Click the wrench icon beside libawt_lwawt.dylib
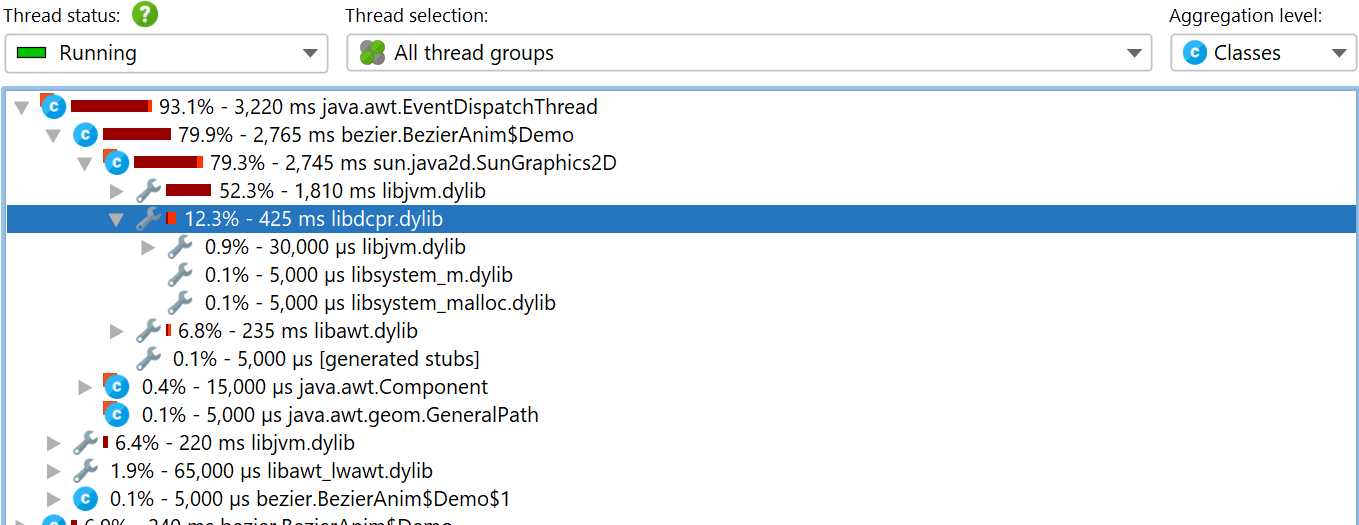 (x=85, y=470)
